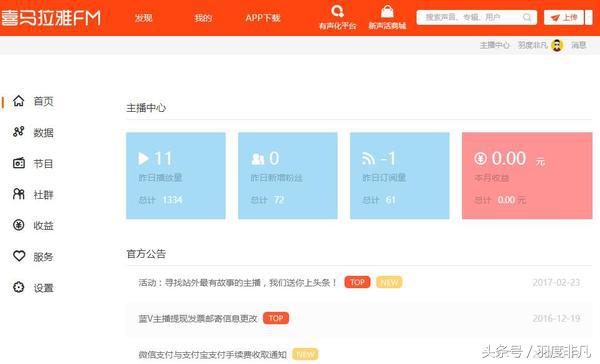
Task: Select the 数据 sidebar label
Action: coord(43,133)
